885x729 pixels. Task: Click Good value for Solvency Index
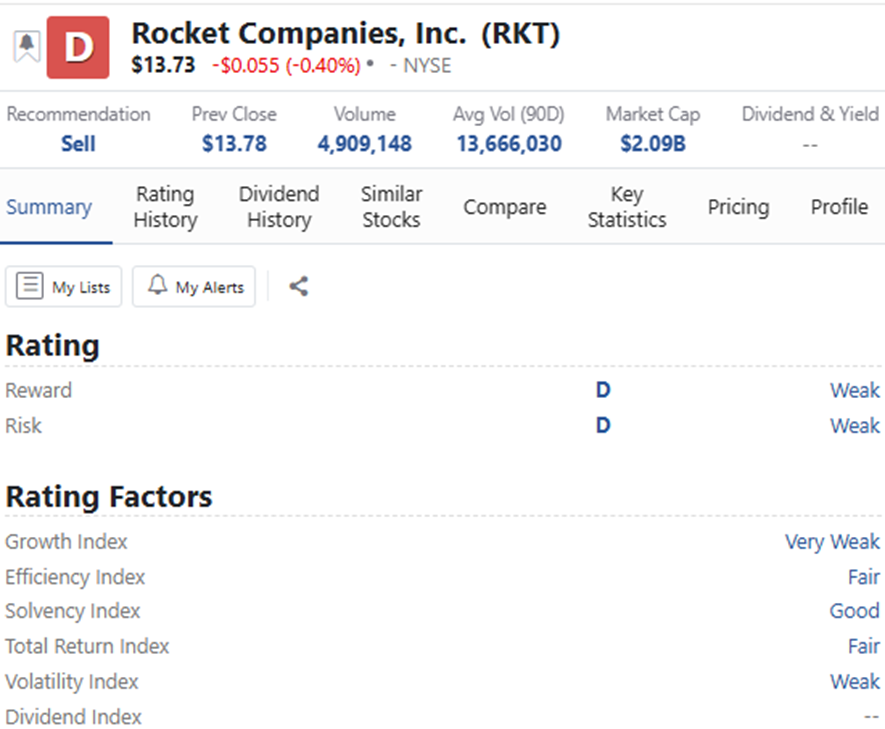pos(855,611)
